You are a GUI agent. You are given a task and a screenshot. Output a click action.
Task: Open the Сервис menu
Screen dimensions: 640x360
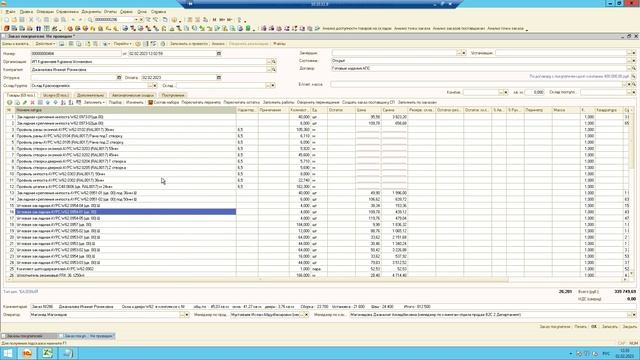tap(127, 12)
